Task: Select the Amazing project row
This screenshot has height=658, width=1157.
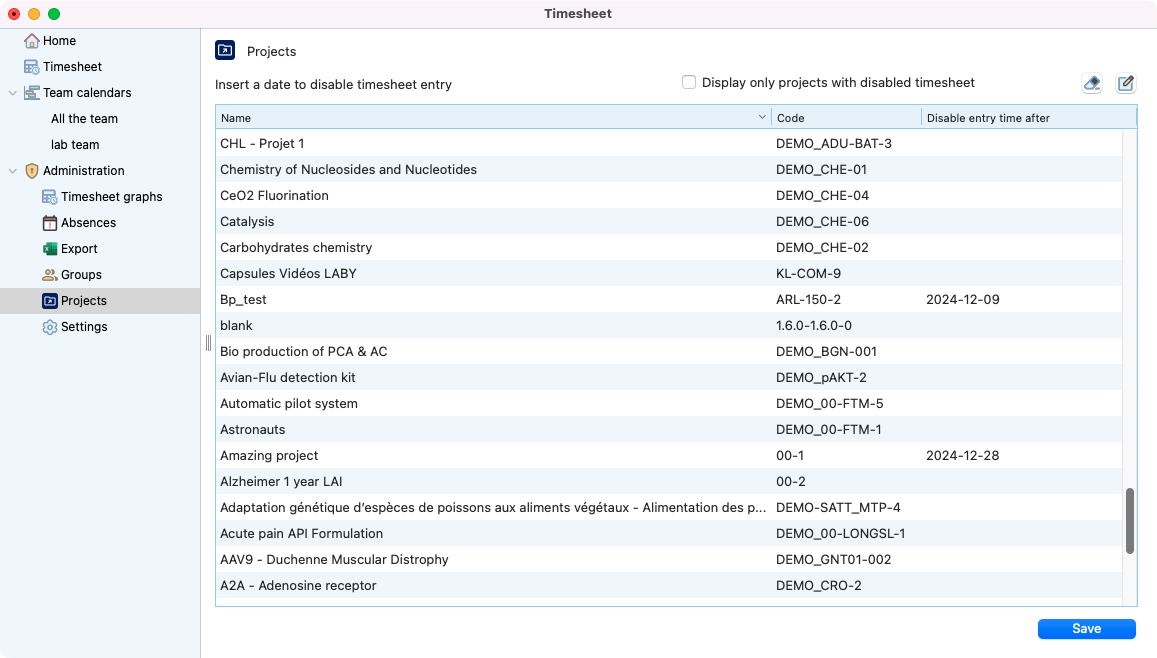Action: coord(669,456)
